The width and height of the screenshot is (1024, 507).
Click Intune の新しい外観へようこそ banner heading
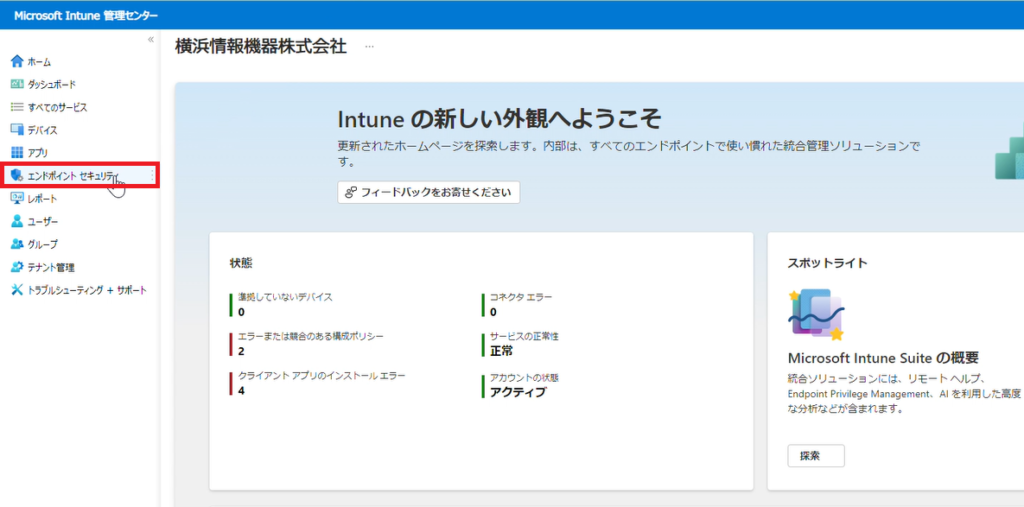pos(500,120)
